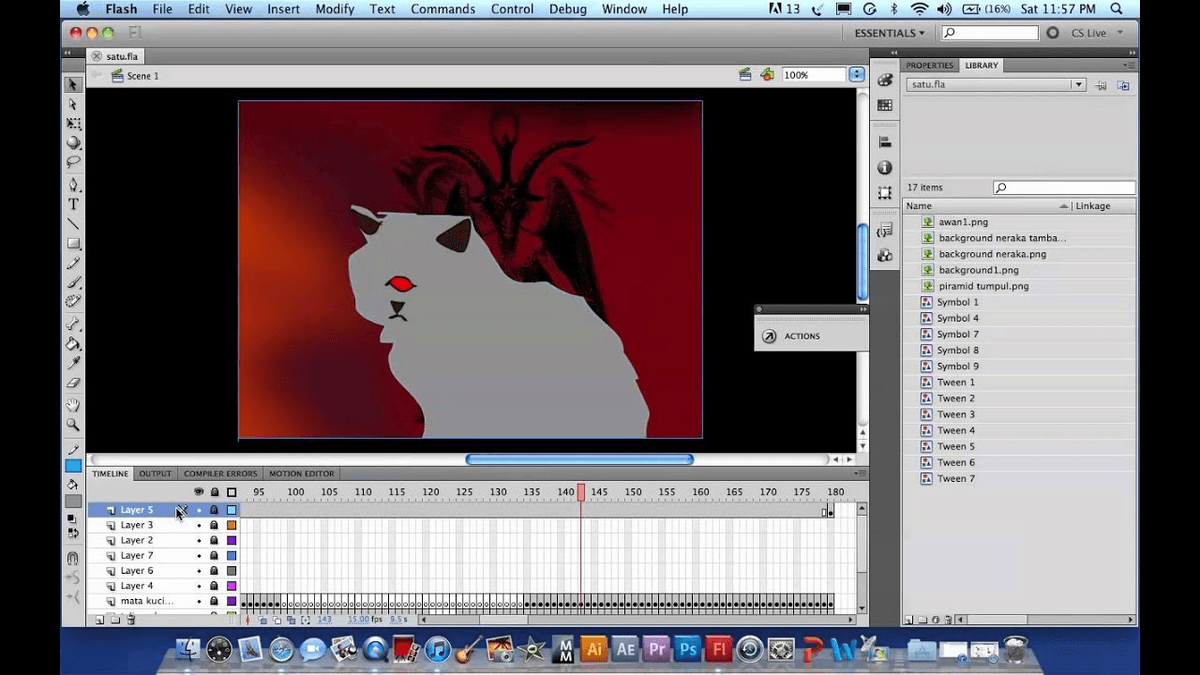Image resolution: width=1200 pixels, height=675 pixels.
Task: Select the Line tool
Action: [x=73, y=224]
